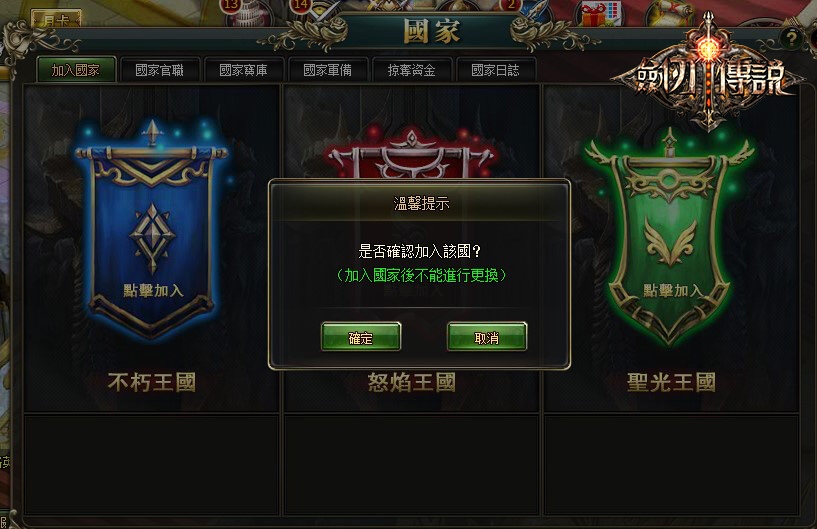Switch to the 國家寶庫 tab

tap(243, 70)
